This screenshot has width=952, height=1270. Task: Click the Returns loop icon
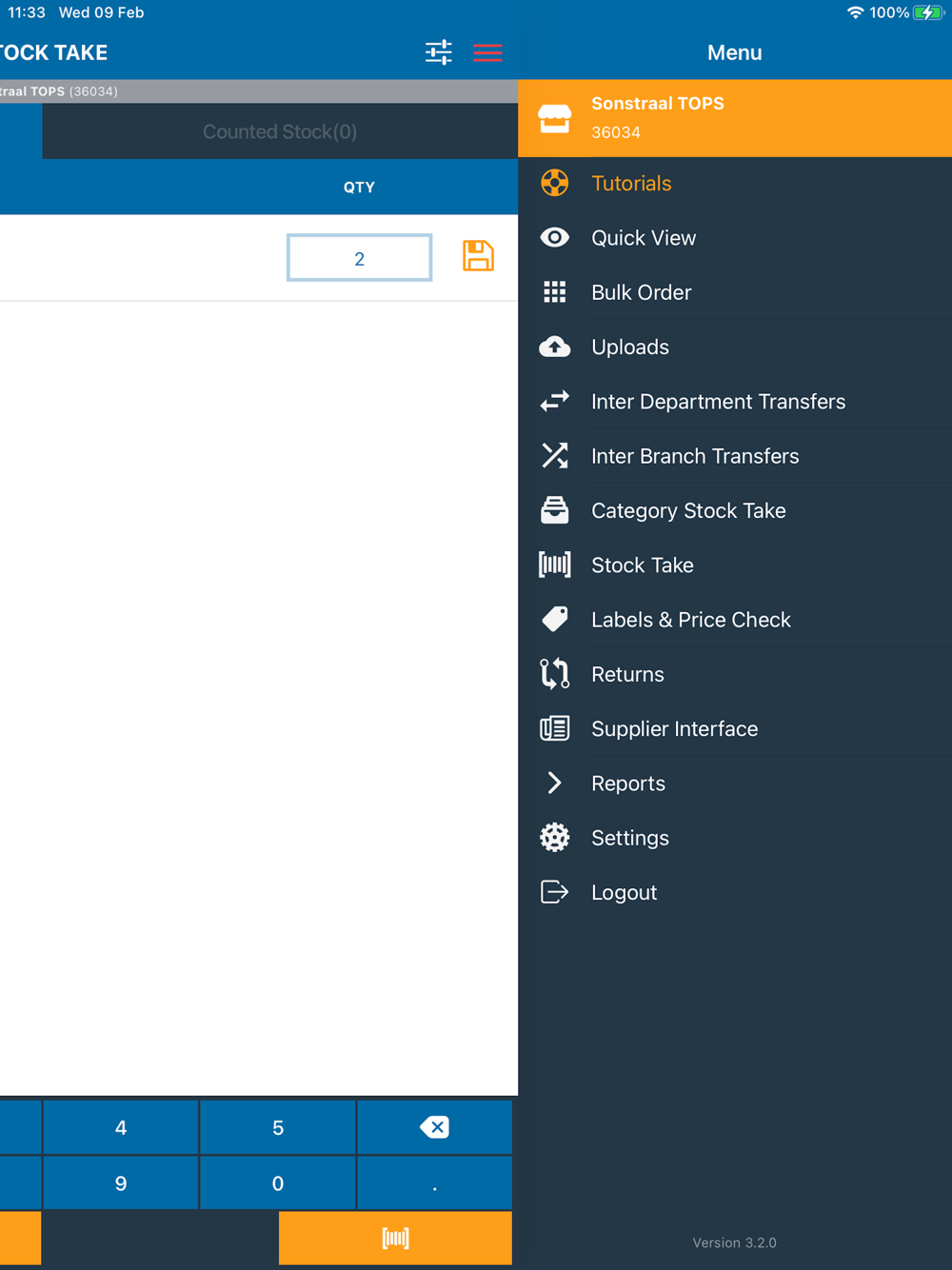555,674
